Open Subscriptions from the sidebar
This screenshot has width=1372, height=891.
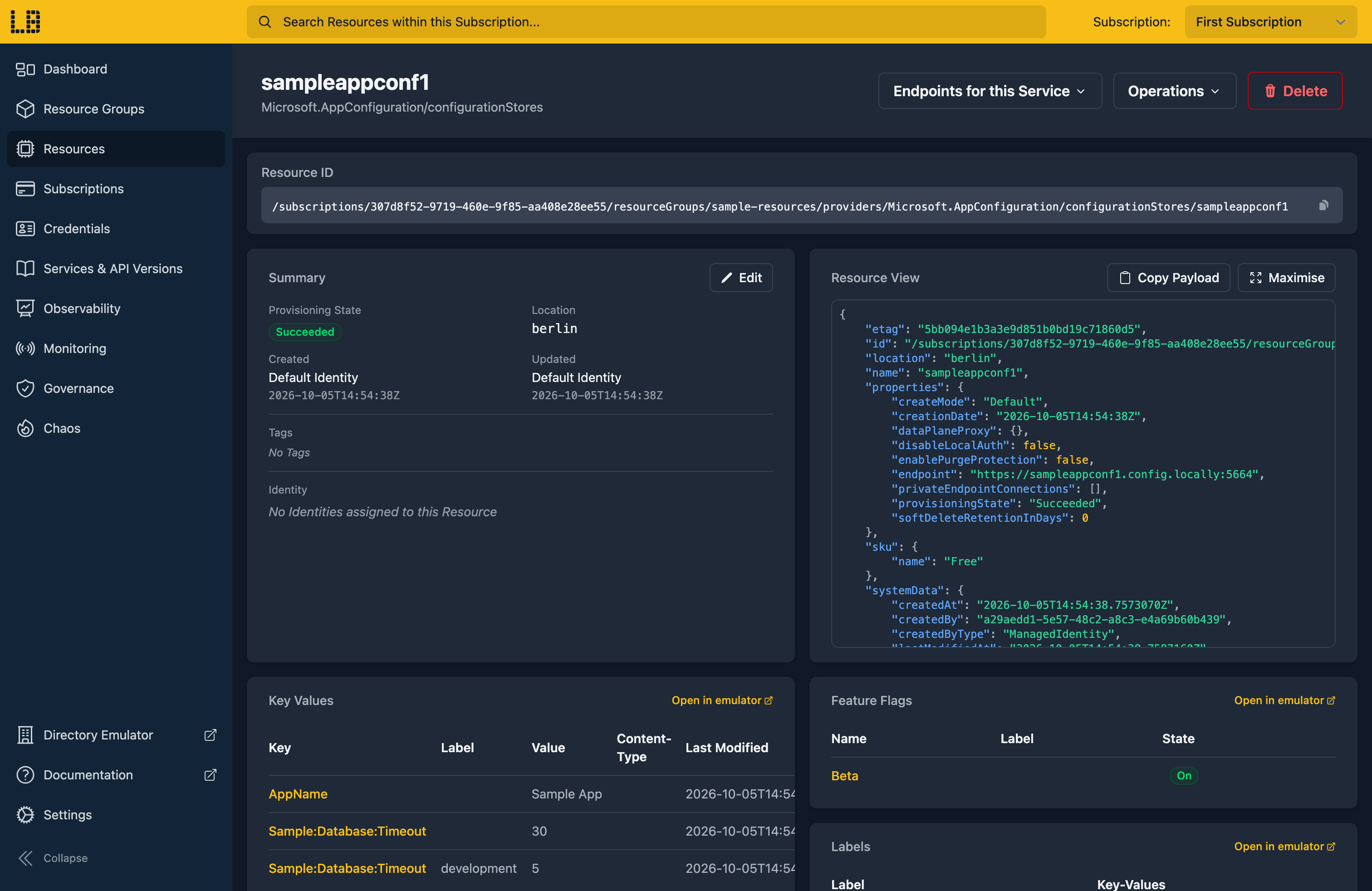click(x=116, y=188)
